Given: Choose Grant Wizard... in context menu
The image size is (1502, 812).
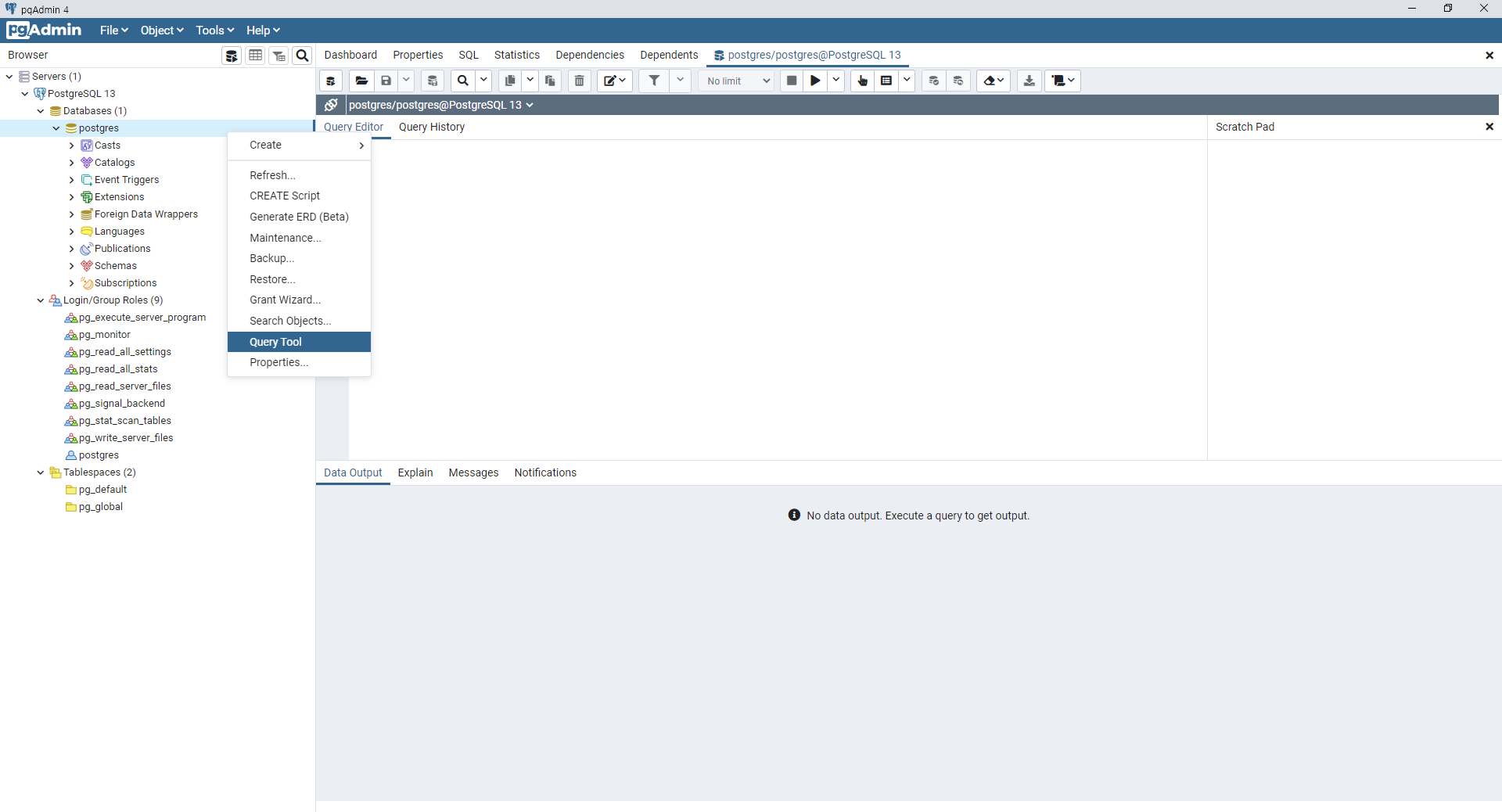Looking at the screenshot, I should [299, 300].
